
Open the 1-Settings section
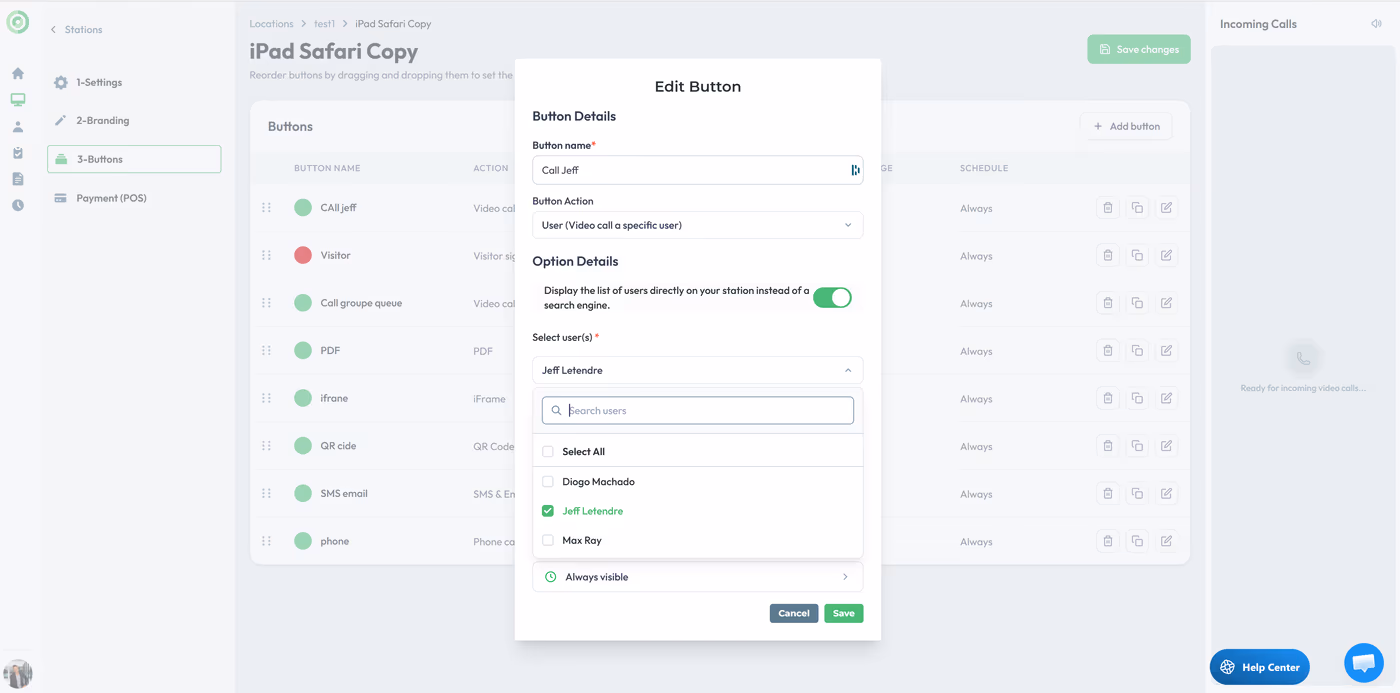click(134, 82)
